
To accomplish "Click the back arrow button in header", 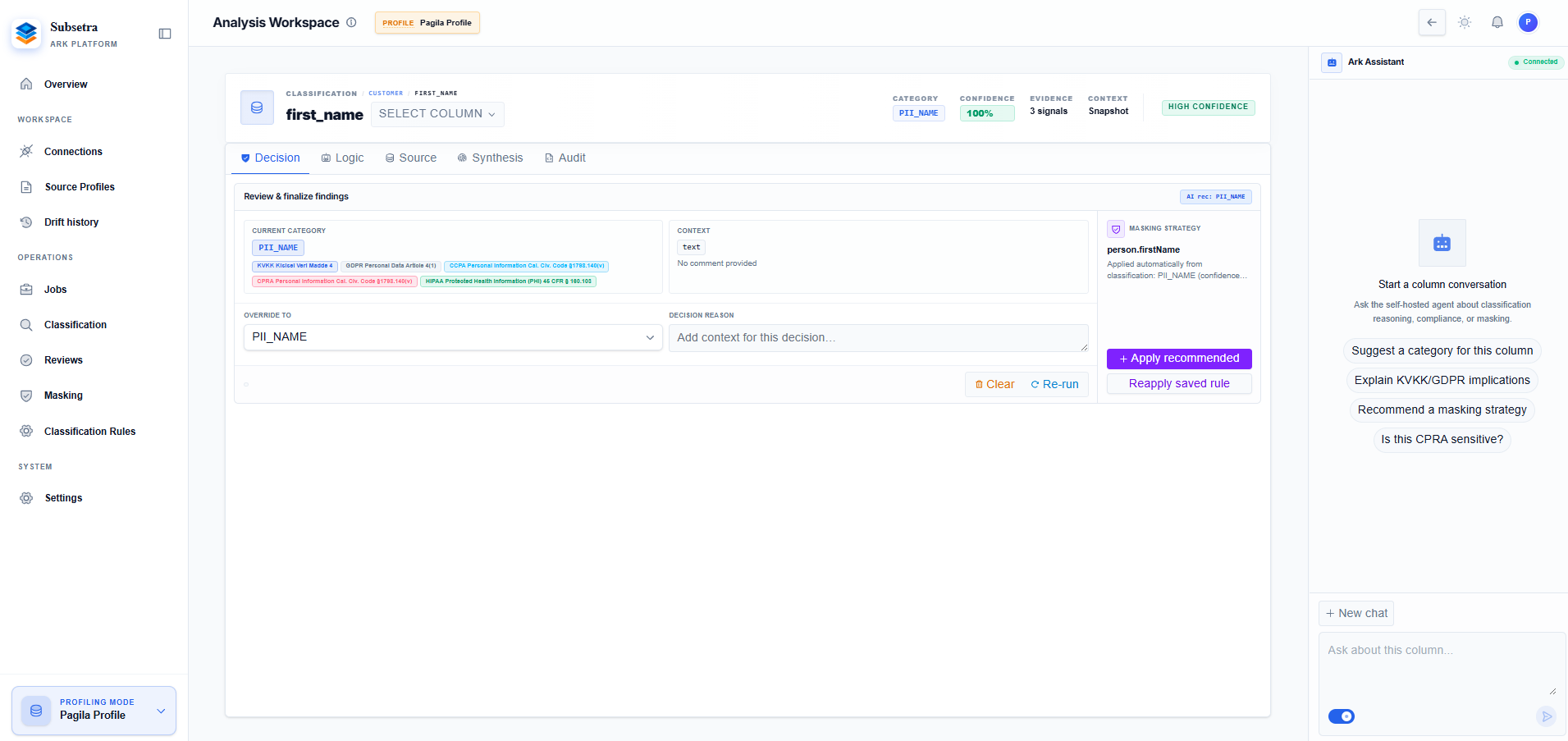I will point(1432,22).
